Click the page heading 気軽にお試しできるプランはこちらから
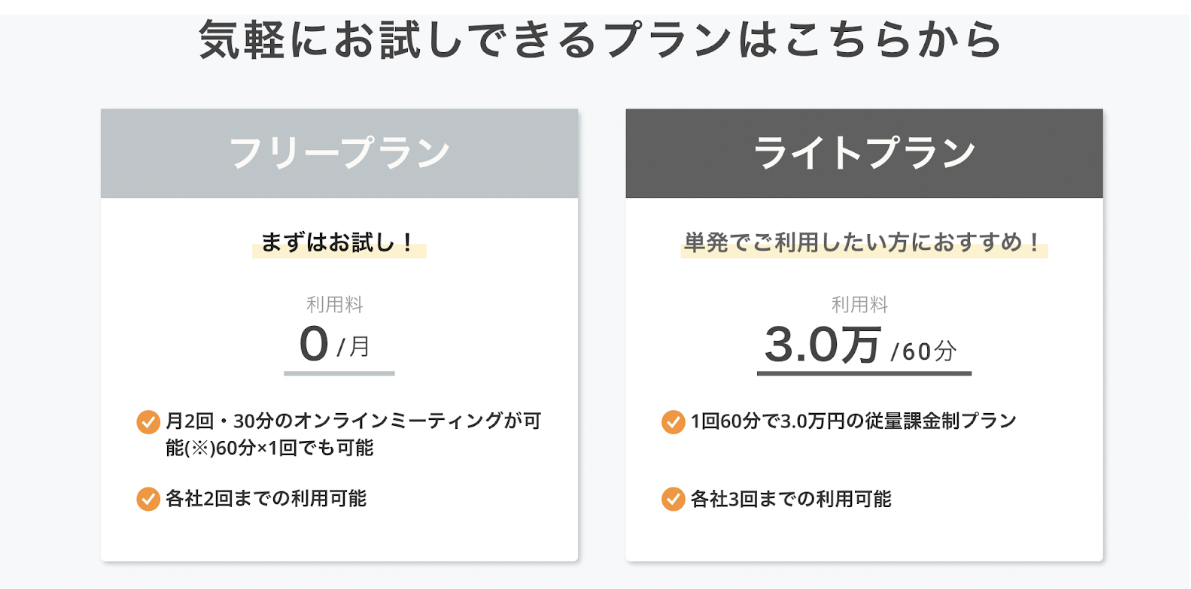The image size is (1191, 589). click(600, 40)
